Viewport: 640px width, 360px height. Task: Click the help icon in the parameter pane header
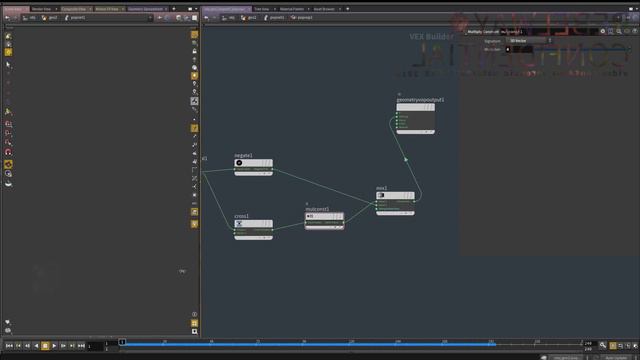[635, 31]
